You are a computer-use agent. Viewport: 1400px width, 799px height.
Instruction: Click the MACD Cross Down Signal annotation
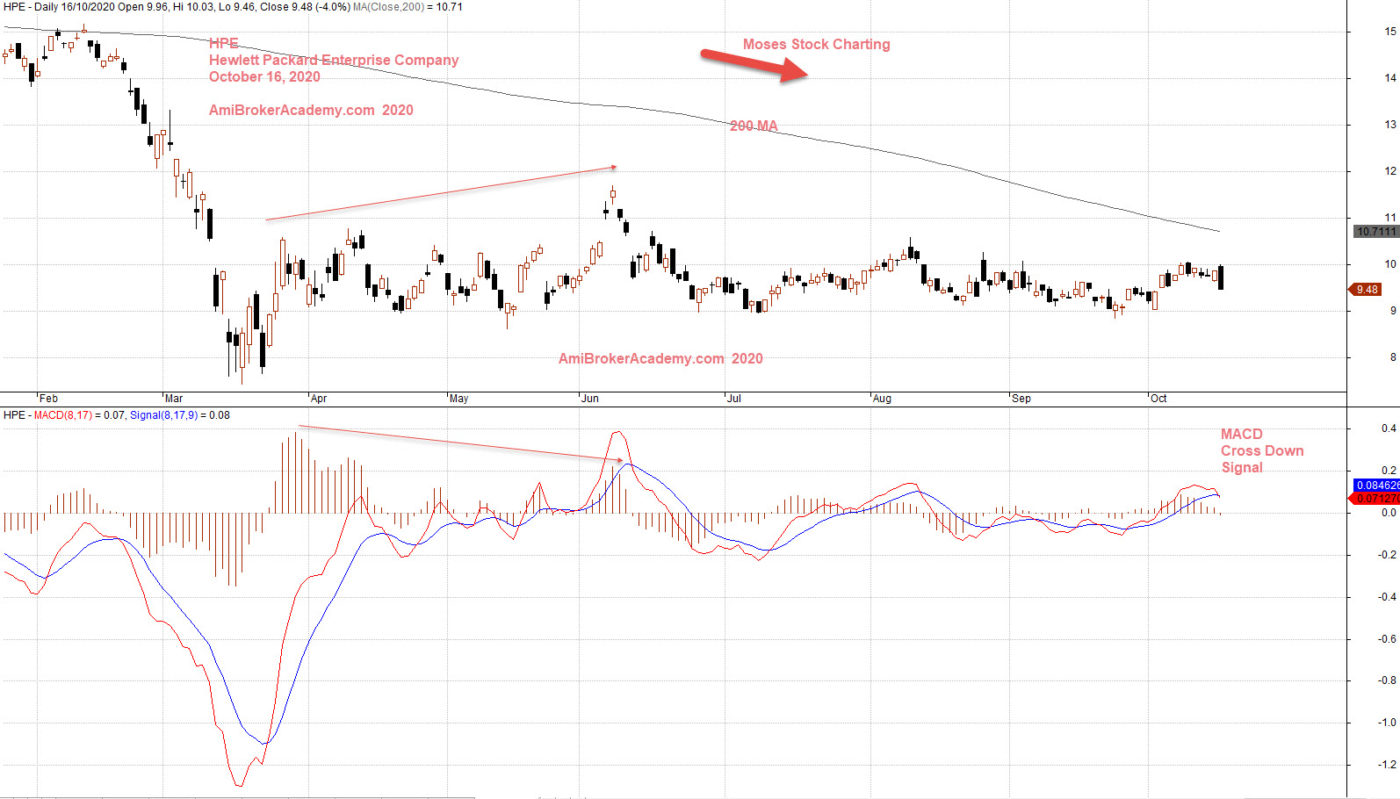pyautogui.click(x=1262, y=451)
